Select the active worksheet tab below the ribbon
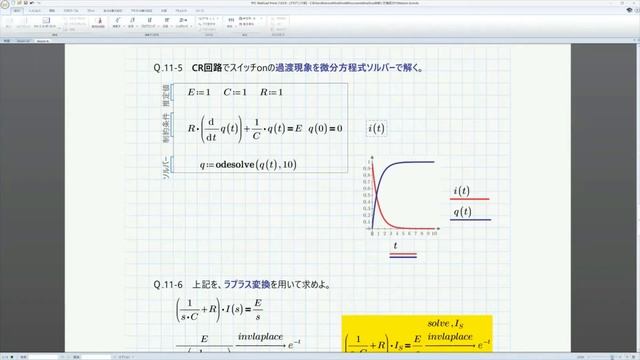640x360 pixels. [42, 41]
